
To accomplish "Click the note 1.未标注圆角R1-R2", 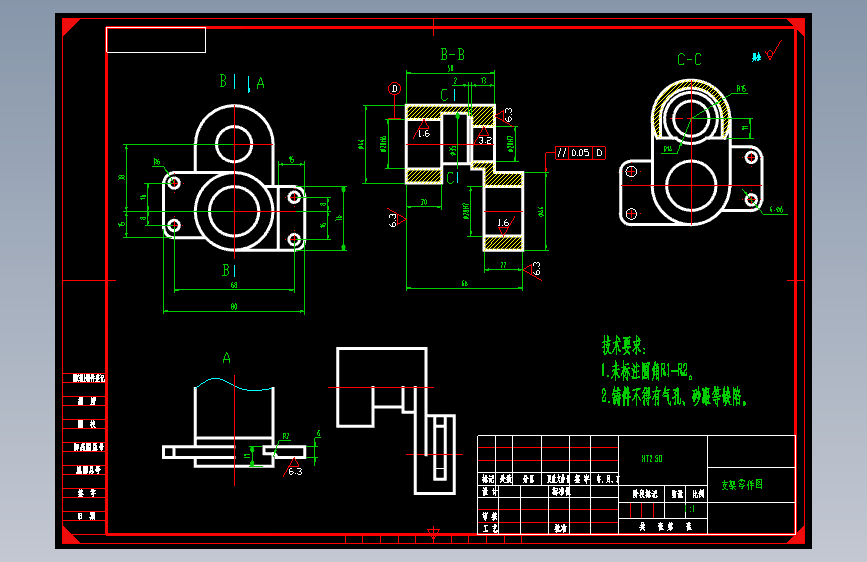I will coord(647,371).
